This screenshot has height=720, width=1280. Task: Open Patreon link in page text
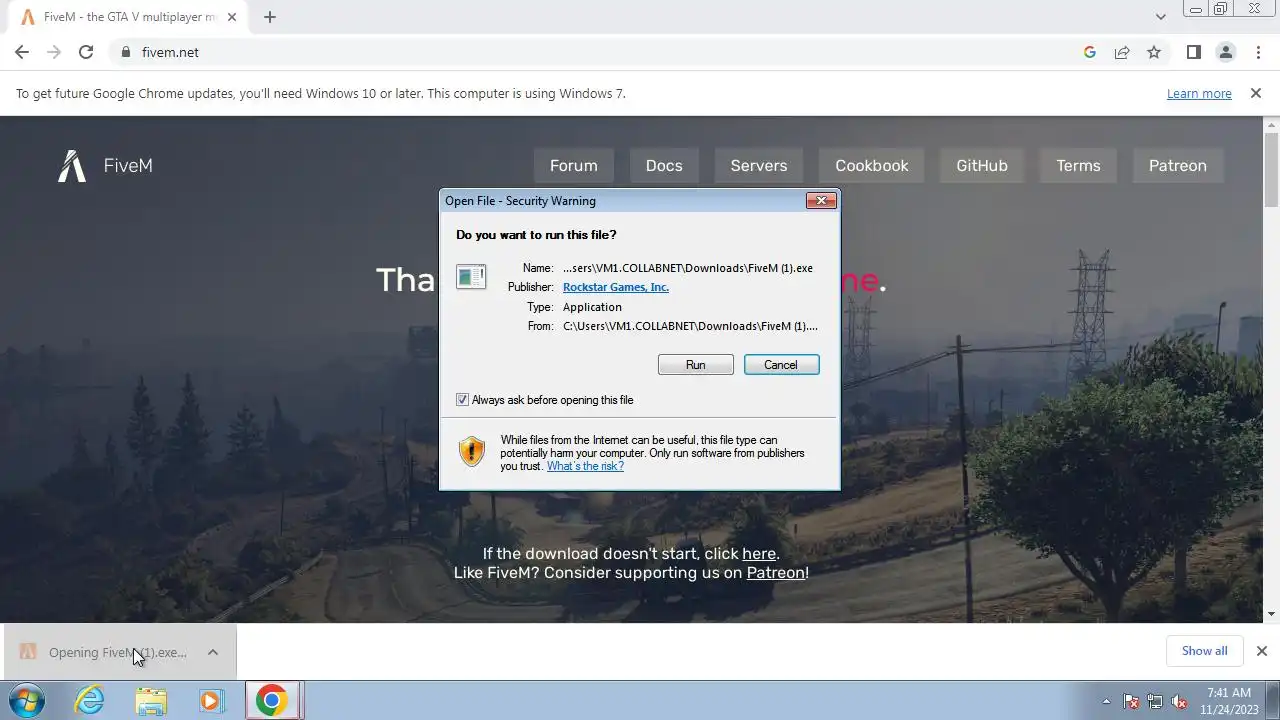point(776,573)
